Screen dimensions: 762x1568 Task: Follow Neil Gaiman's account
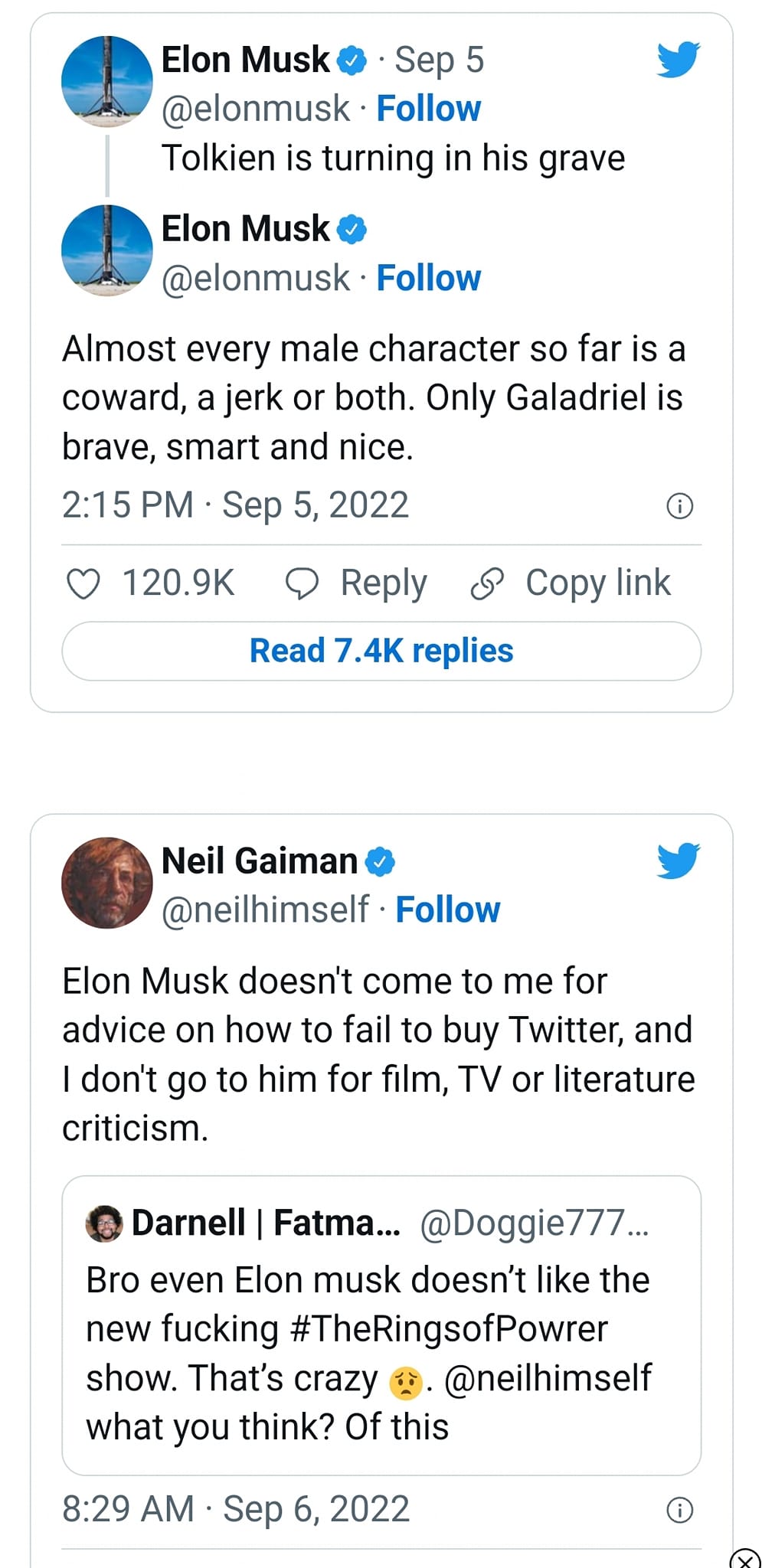pyautogui.click(x=448, y=910)
